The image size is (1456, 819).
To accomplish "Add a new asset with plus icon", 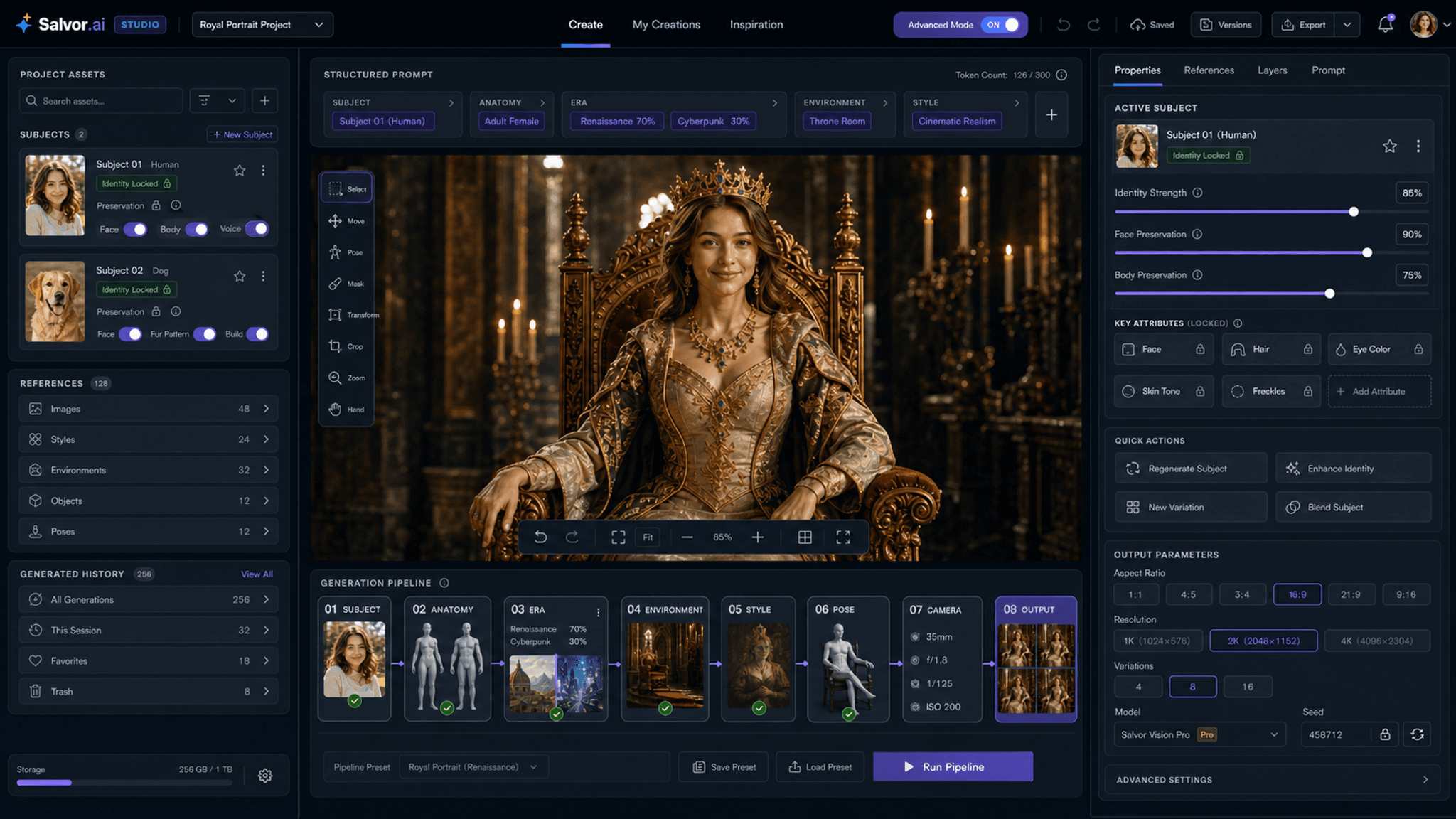I will 264,101.
